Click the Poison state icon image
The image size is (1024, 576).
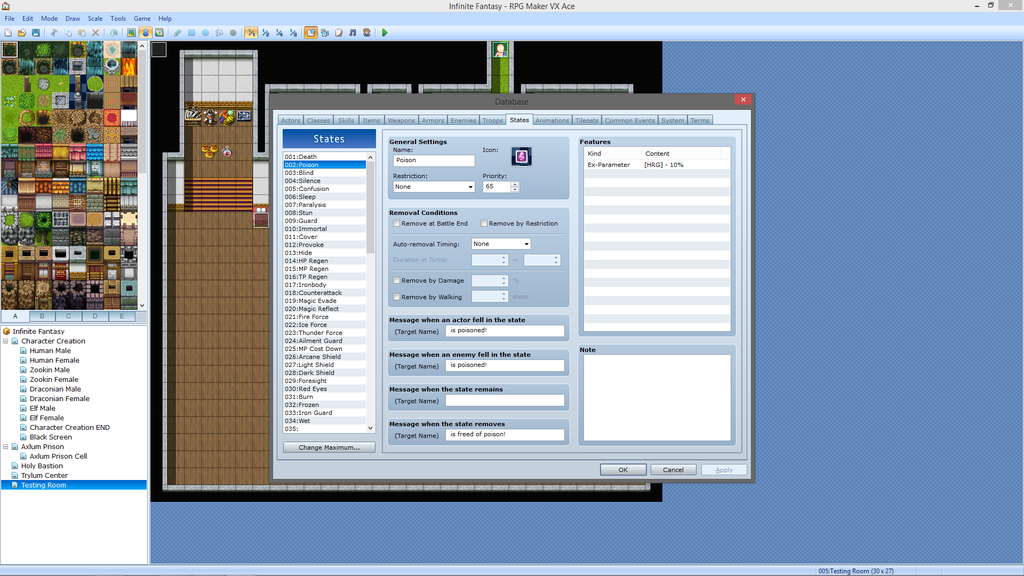521,156
